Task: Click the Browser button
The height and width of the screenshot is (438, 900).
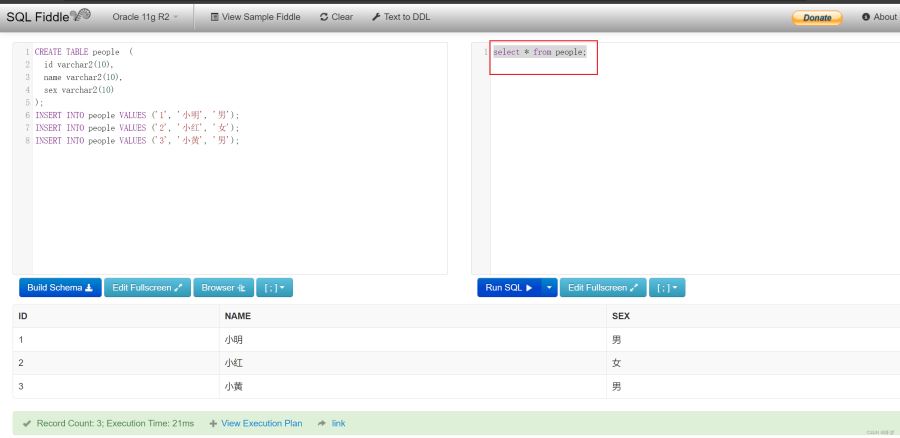Action: coord(223,288)
